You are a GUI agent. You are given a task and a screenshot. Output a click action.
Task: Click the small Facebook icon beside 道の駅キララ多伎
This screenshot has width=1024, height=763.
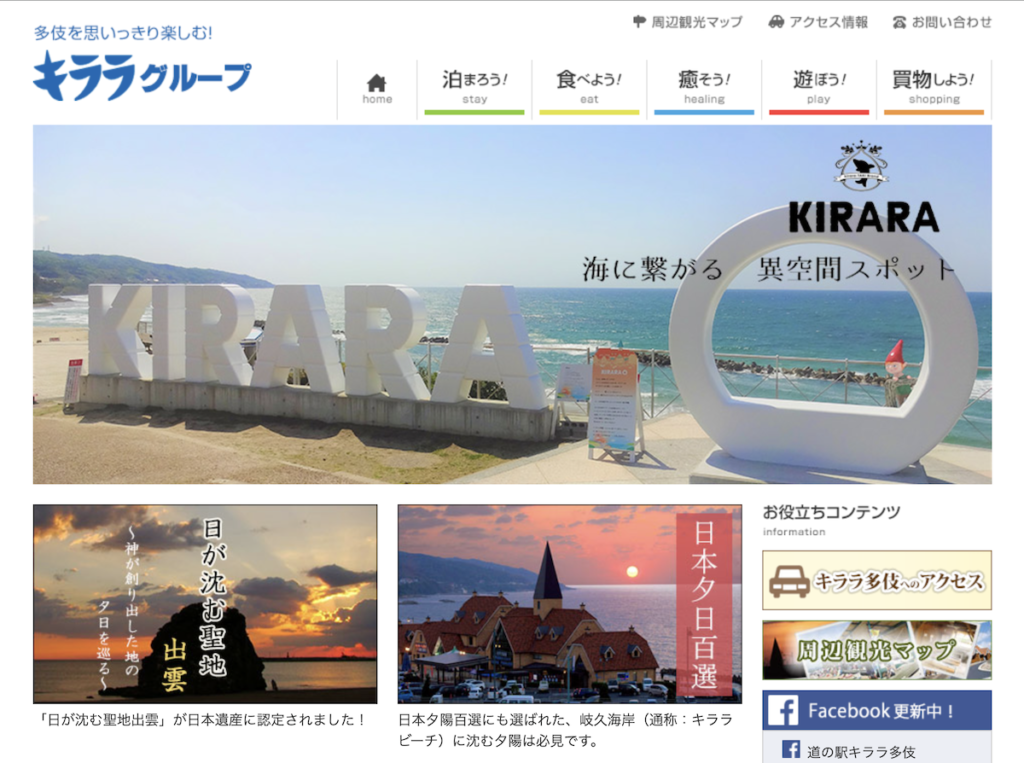pos(791,749)
